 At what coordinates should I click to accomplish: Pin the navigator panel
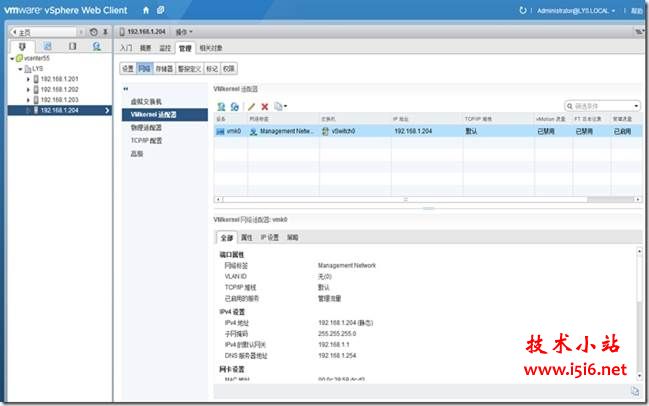click(x=105, y=32)
